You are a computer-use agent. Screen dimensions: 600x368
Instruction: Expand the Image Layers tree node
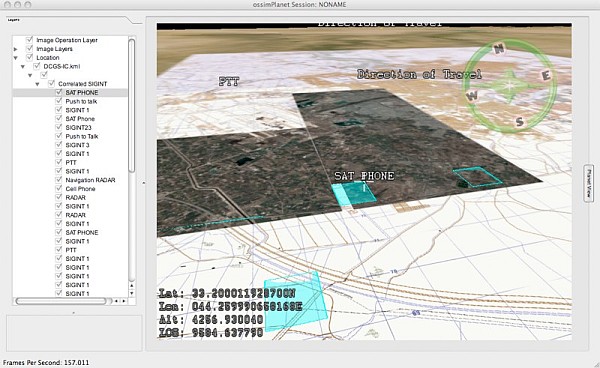[x=15, y=49]
